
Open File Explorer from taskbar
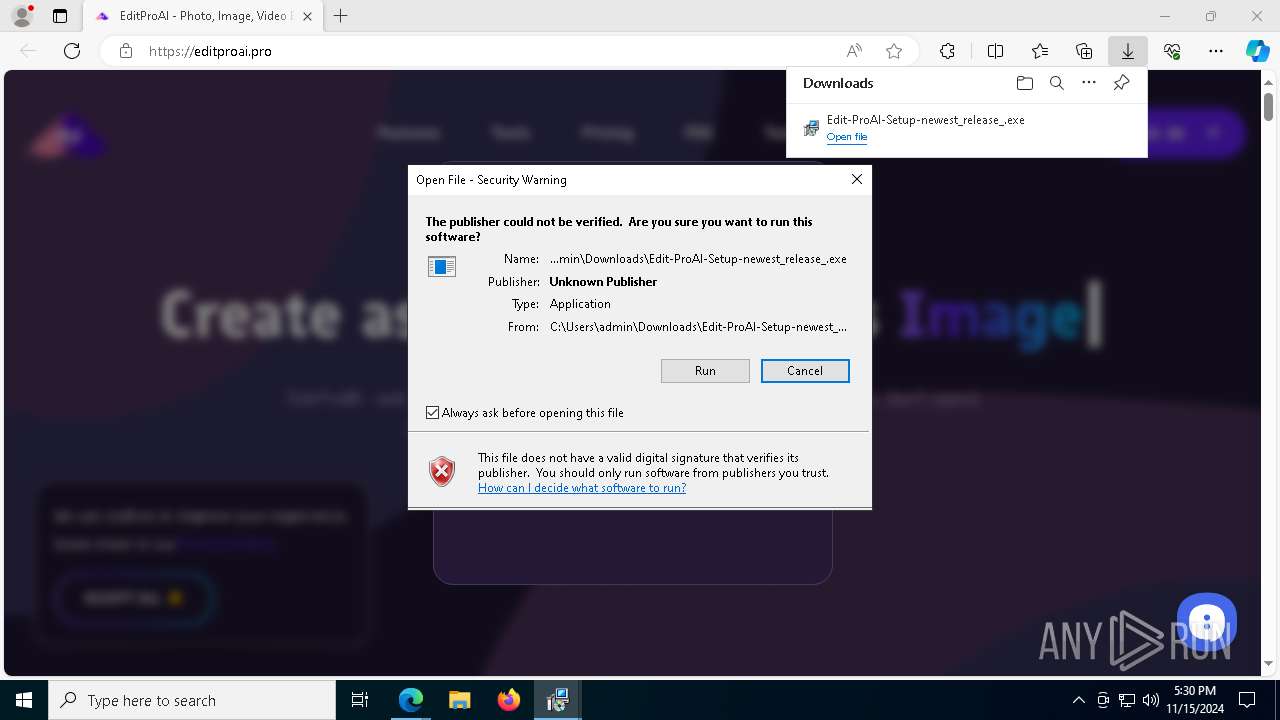pyautogui.click(x=459, y=700)
